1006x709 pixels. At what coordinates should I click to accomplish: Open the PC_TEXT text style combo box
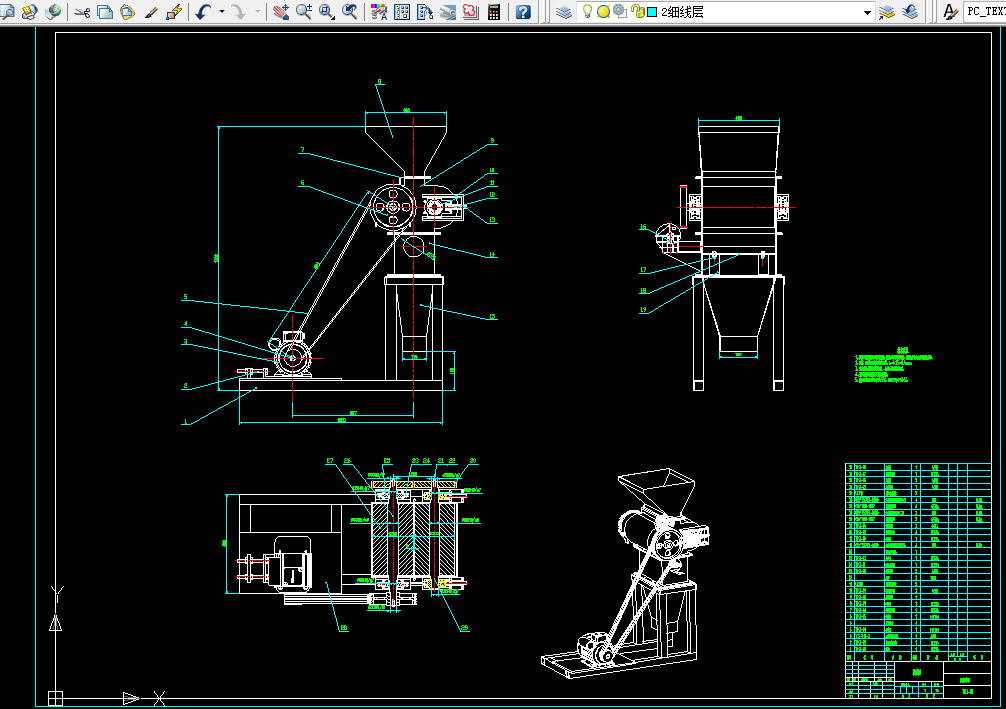point(985,12)
